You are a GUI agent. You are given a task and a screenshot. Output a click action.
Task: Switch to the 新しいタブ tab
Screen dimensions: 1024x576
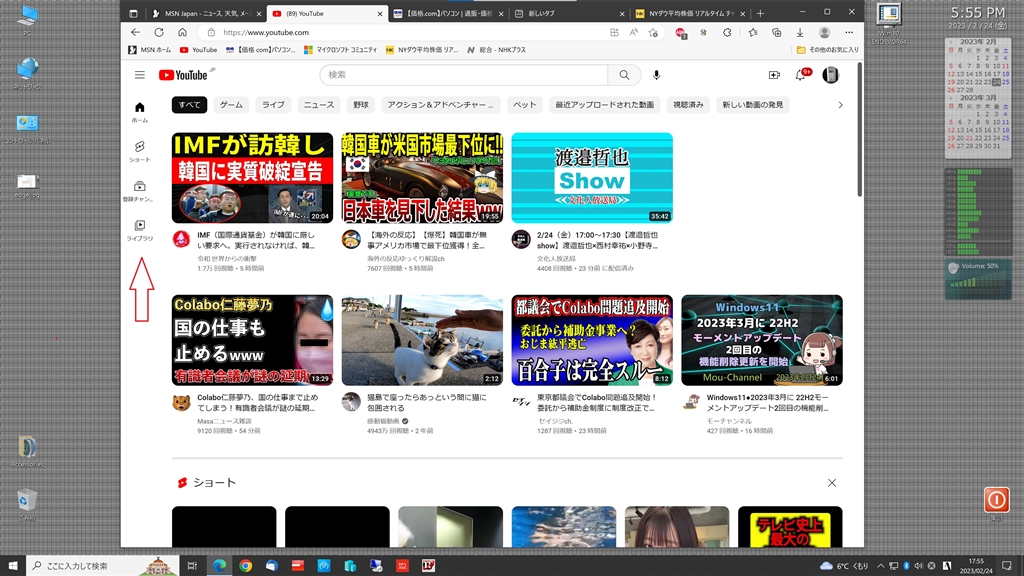[x=568, y=13]
